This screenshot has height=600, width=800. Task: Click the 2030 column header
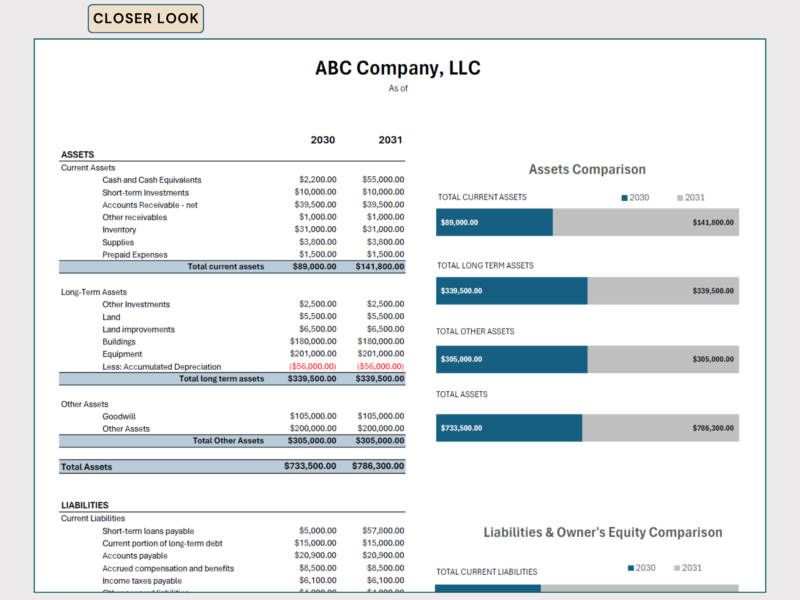pos(323,140)
